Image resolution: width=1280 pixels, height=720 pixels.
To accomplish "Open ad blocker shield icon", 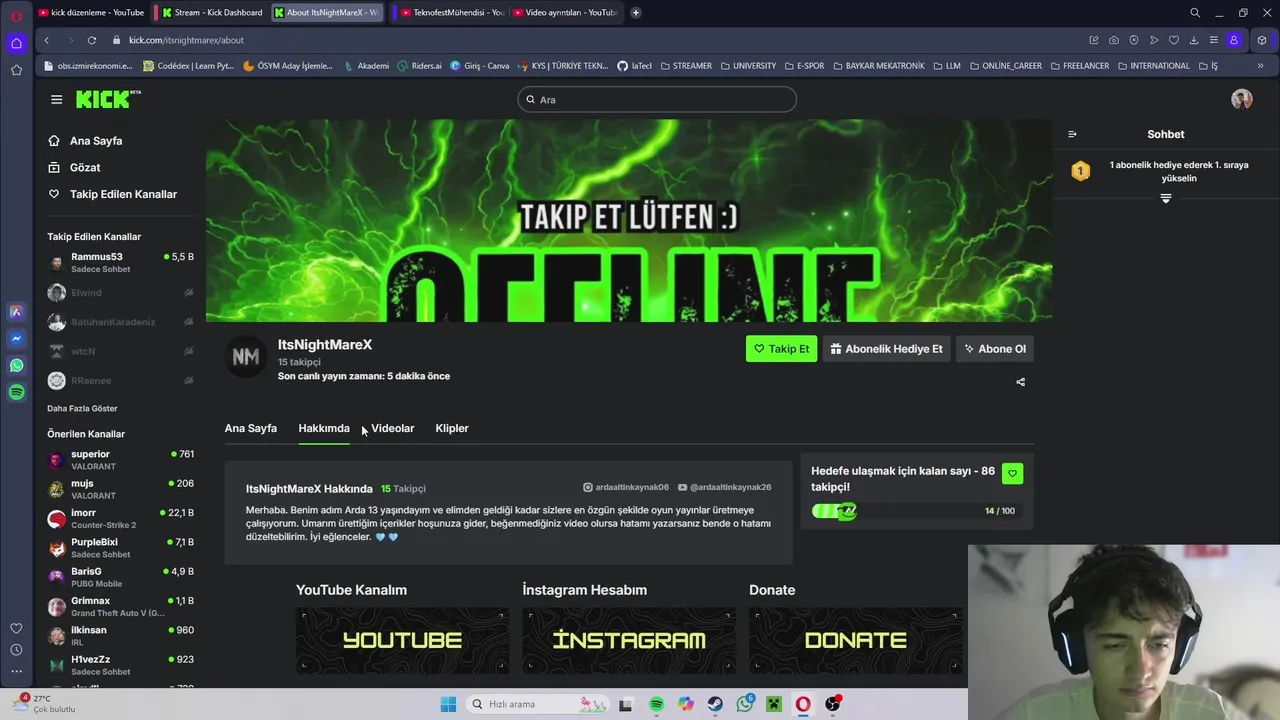I will [x=1134, y=40].
